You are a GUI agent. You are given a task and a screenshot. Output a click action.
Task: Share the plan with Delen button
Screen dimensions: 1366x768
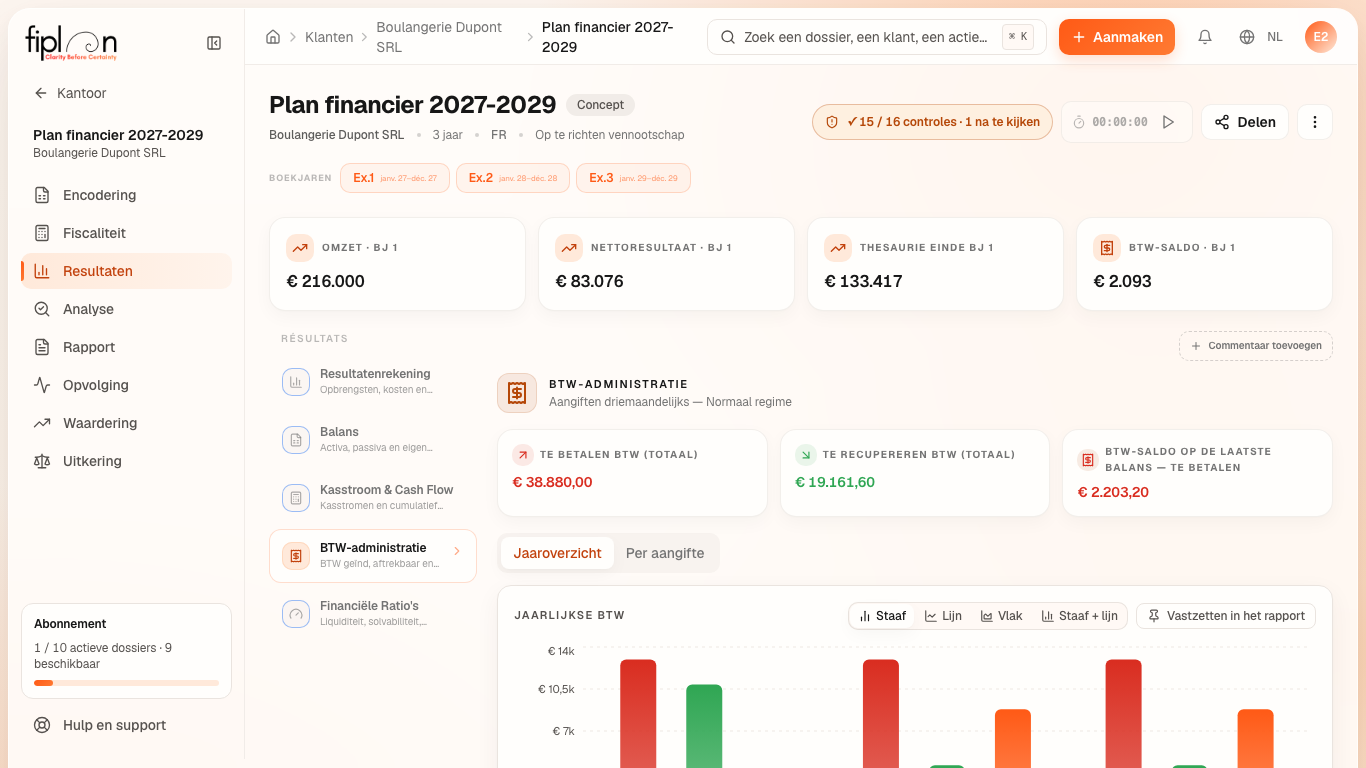click(1245, 122)
